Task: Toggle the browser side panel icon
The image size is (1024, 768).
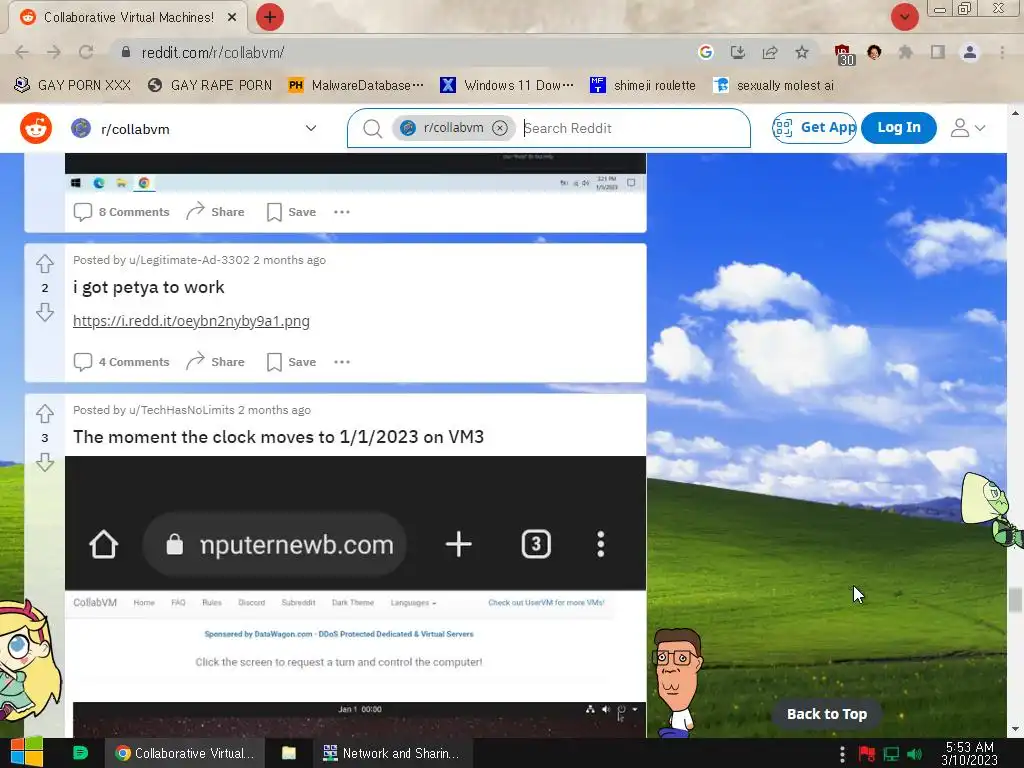Action: click(938, 52)
